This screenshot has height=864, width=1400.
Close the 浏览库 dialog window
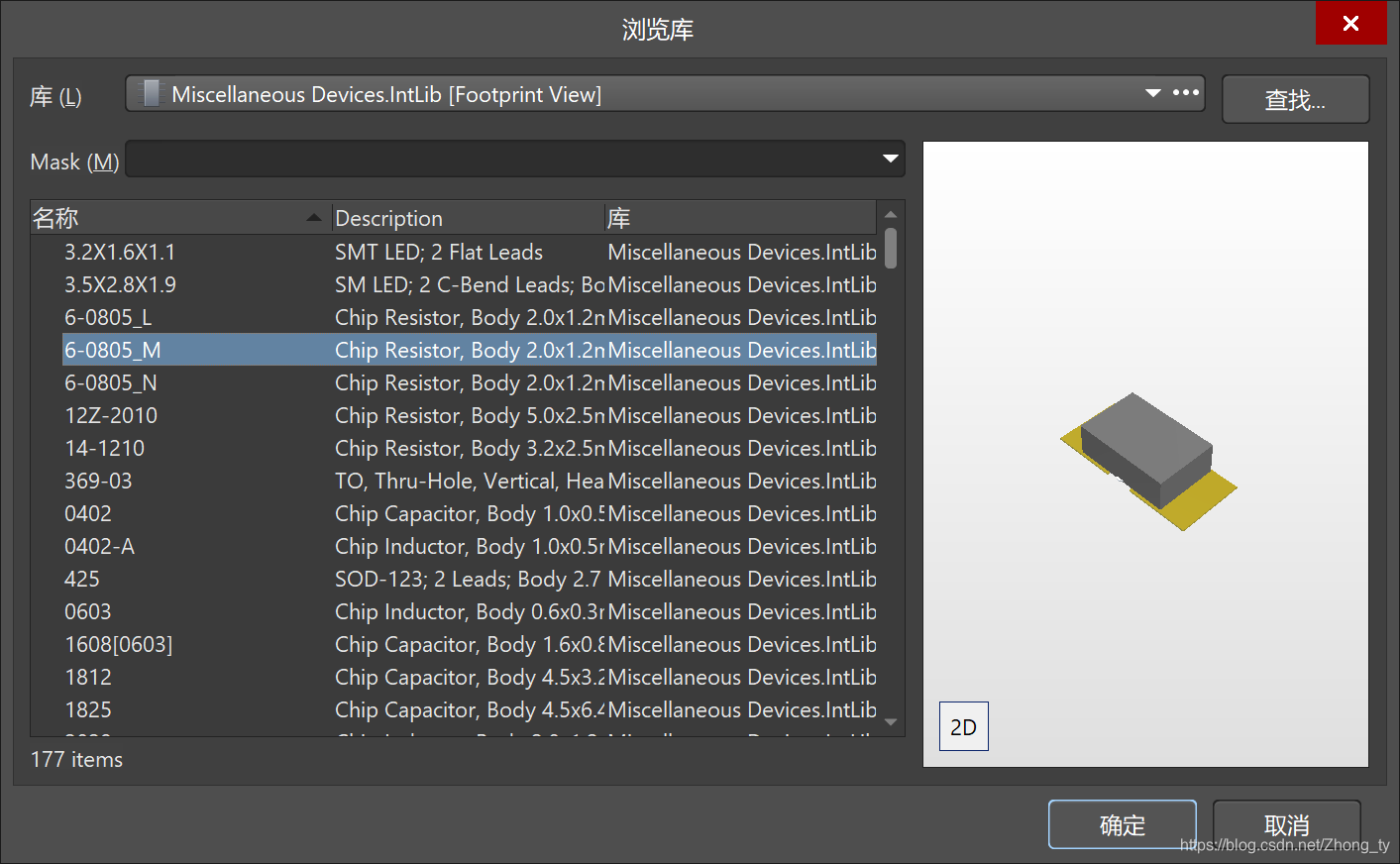tap(1349, 23)
